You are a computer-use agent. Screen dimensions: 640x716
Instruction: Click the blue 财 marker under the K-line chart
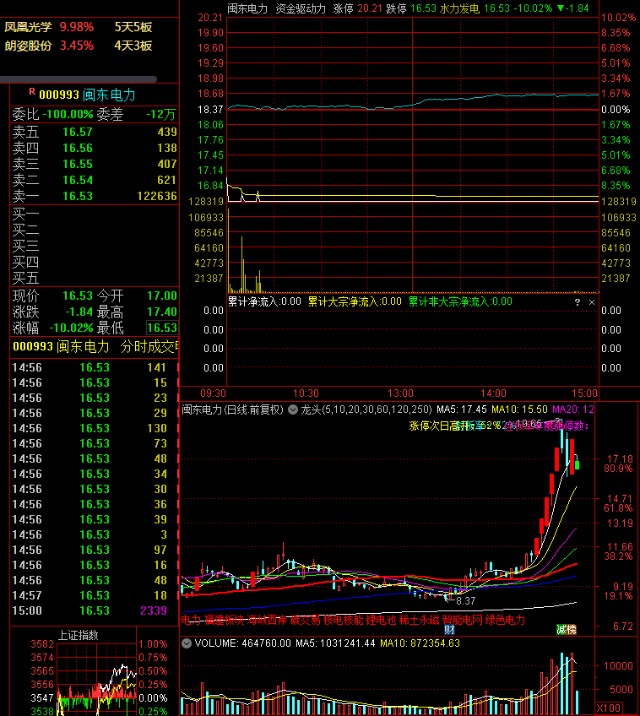(x=449, y=630)
